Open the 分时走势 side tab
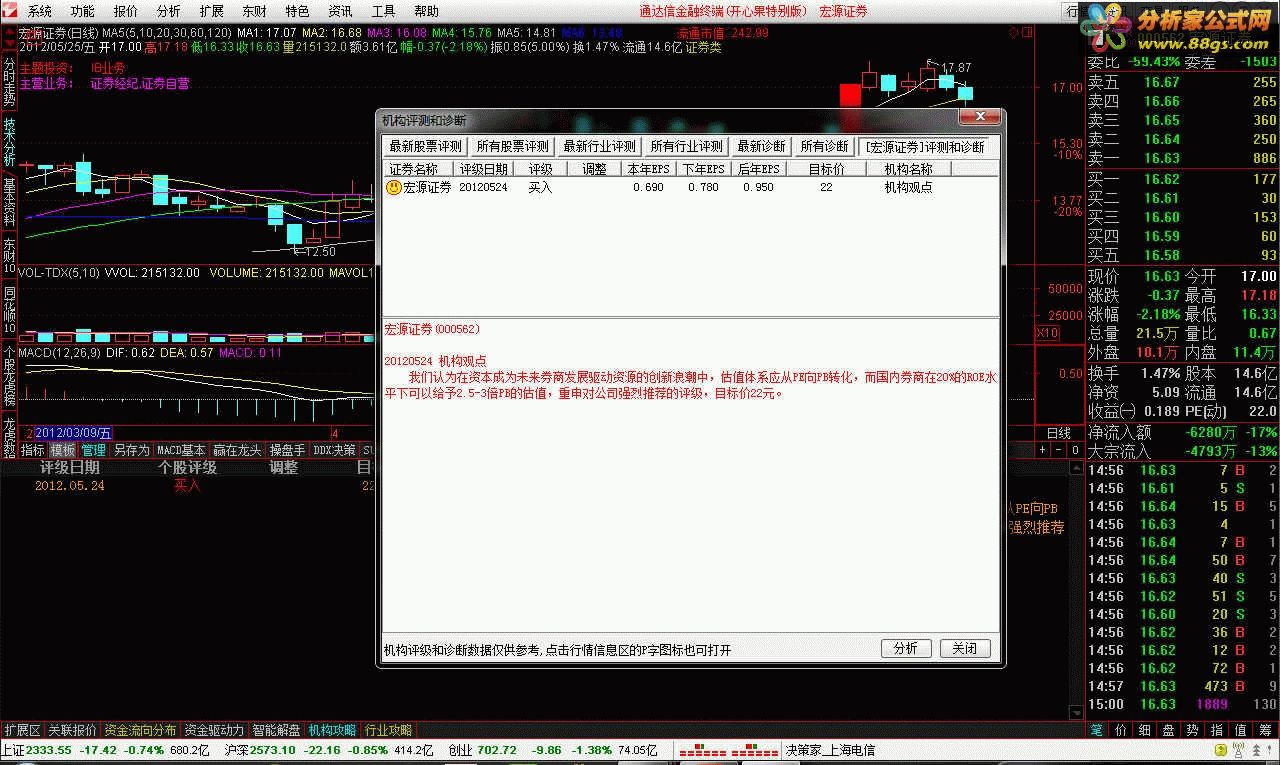 9,82
